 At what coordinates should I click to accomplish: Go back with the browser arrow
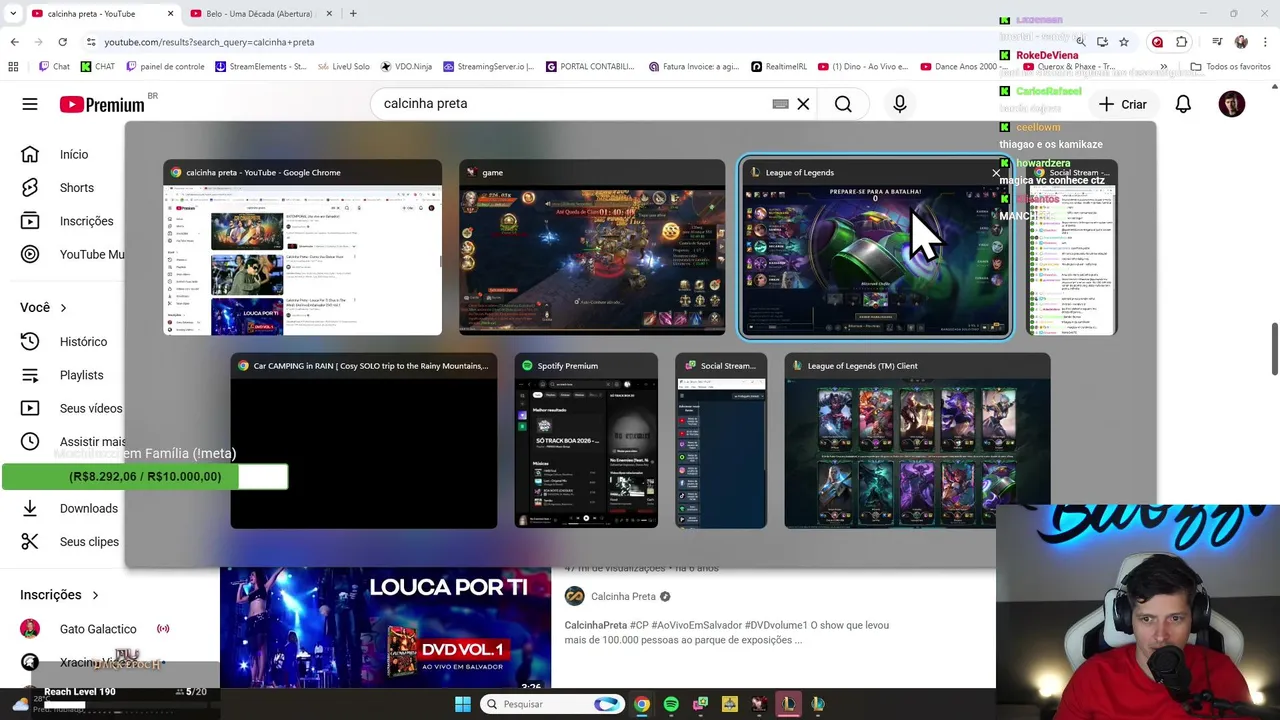(x=14, y=42)
